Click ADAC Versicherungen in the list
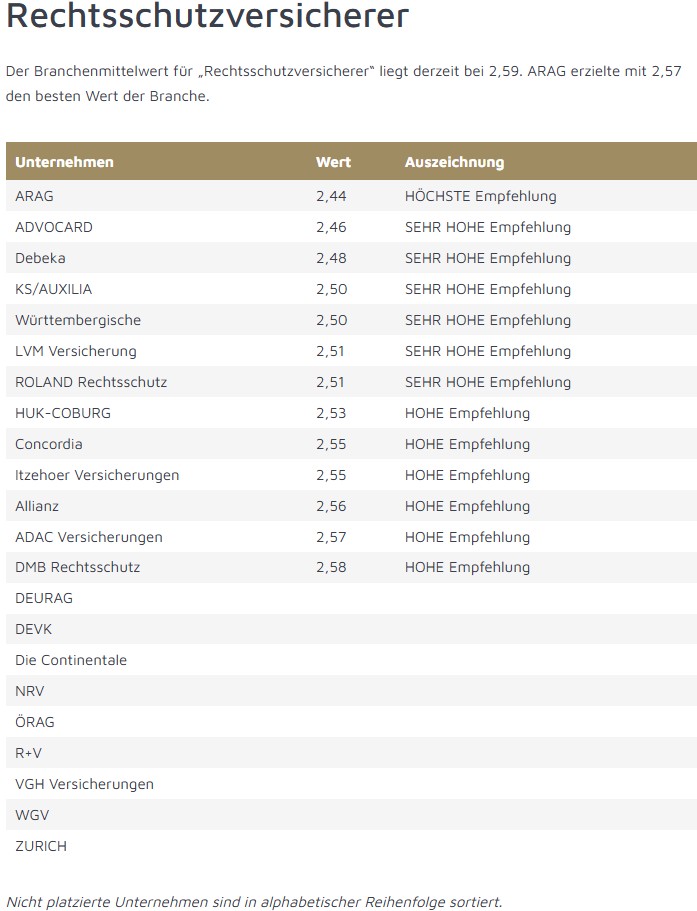The image size is (697, 911). (89, 537)
